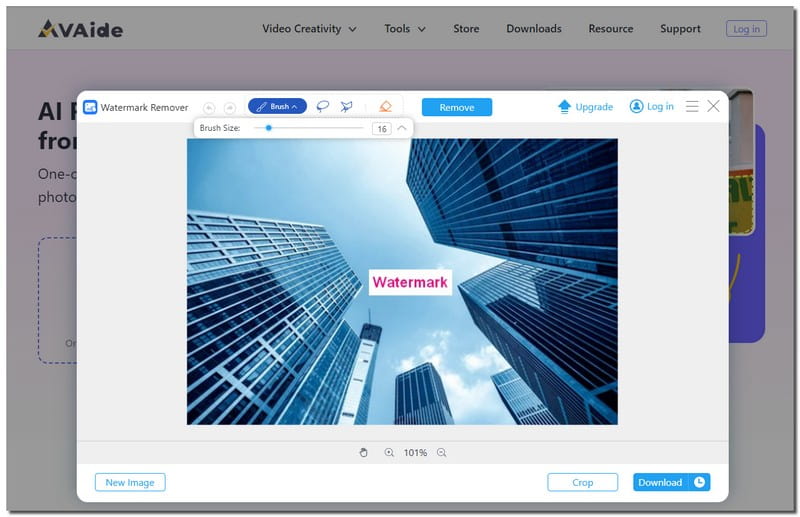This screenshot has width=800, height=517.
Task: Open the Store page
Action: click(466, 29)
